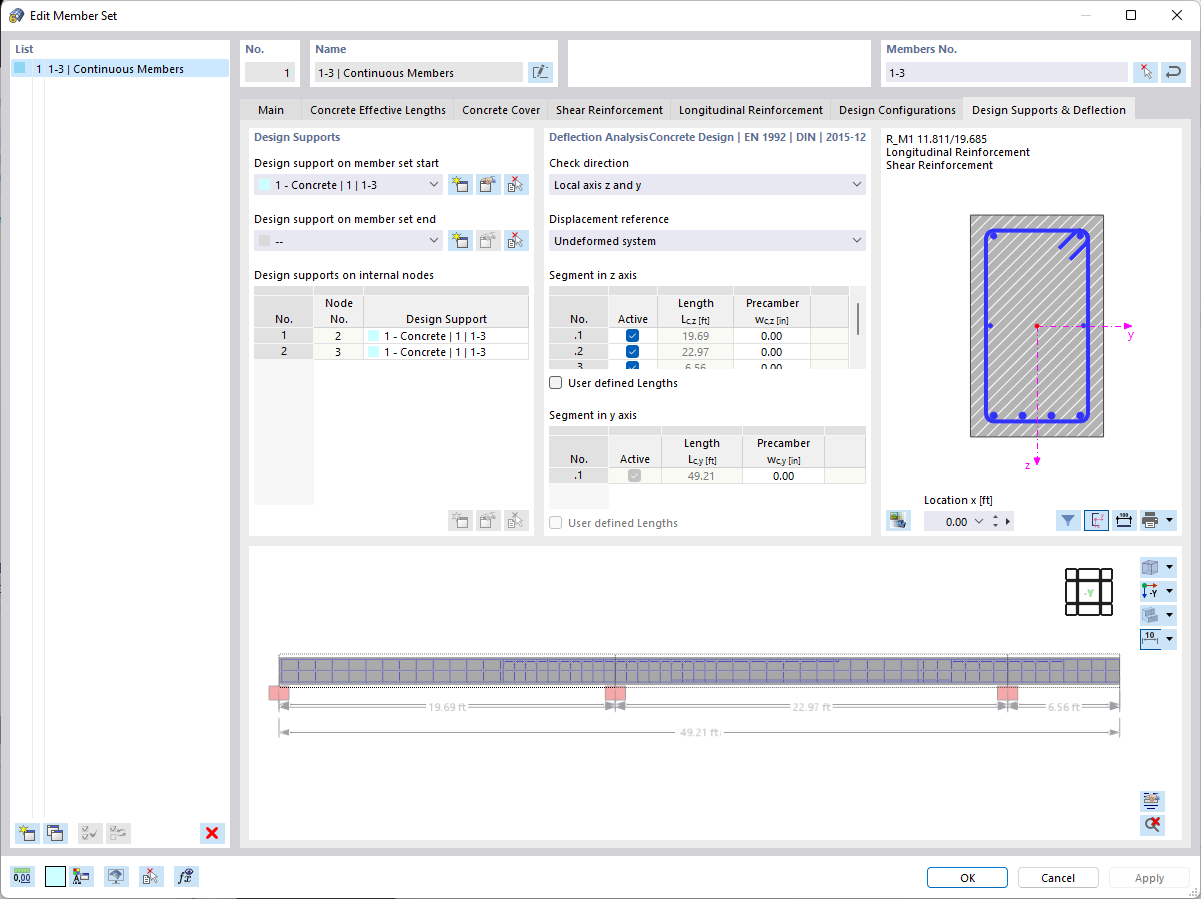This screenshot has width=1201, height=899.
Task: Expand the isometric view options arrow
Action: (1170, 567)
